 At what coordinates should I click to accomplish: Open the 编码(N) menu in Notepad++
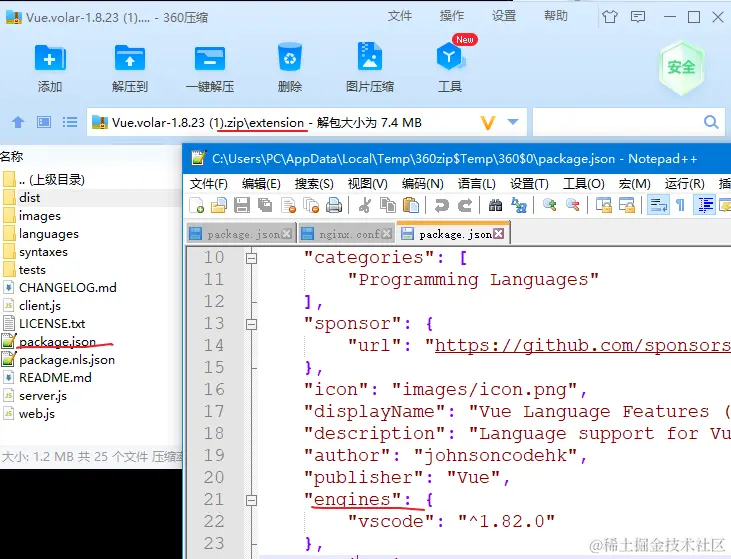[x=423, y=184]
